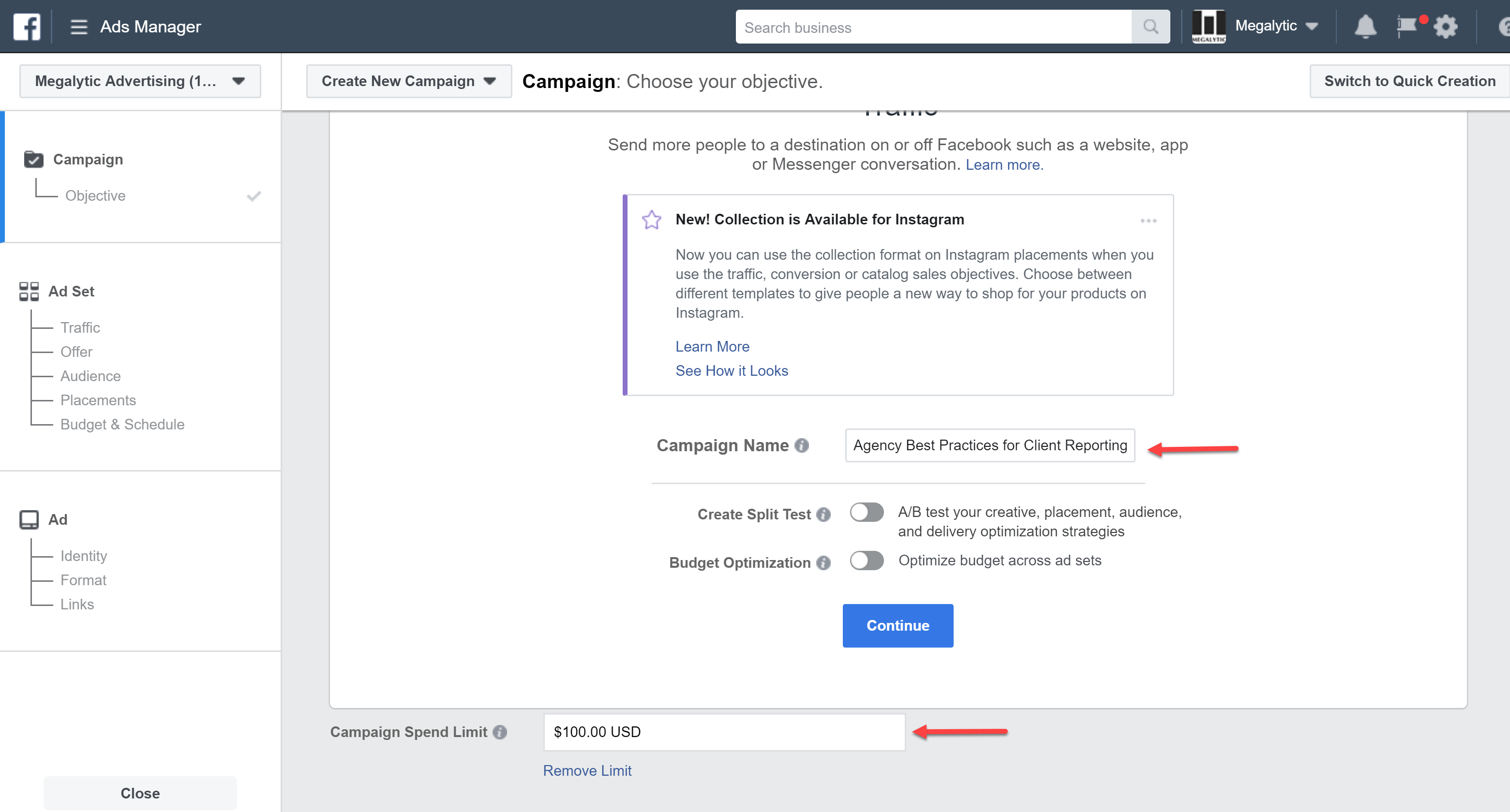Enable the Create Split Test toggle
Image resolution: width=1510 pixels, height=812 pixels.
coord(867,512)
